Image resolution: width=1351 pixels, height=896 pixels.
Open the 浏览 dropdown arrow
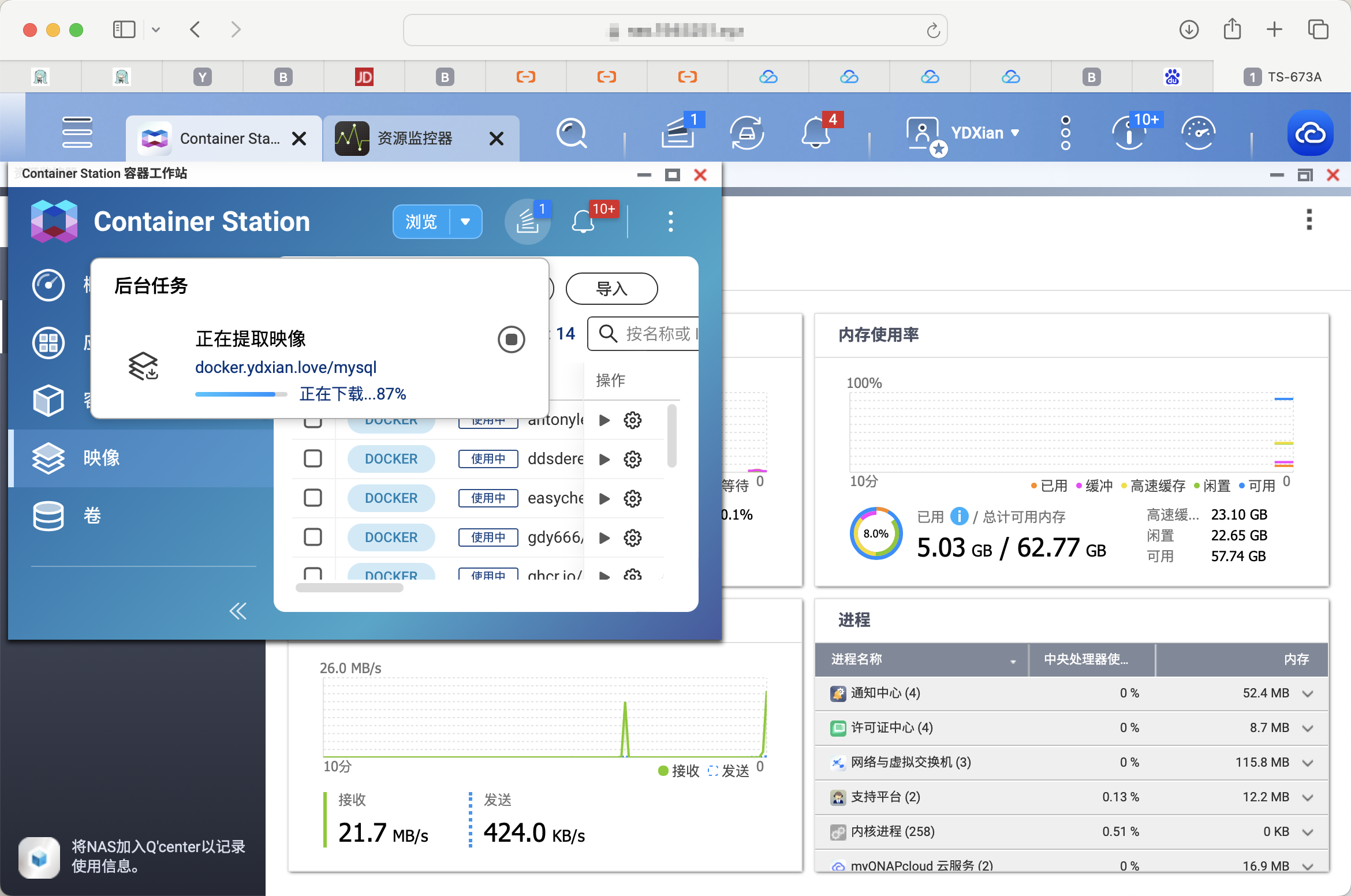[x=465, y=222]
